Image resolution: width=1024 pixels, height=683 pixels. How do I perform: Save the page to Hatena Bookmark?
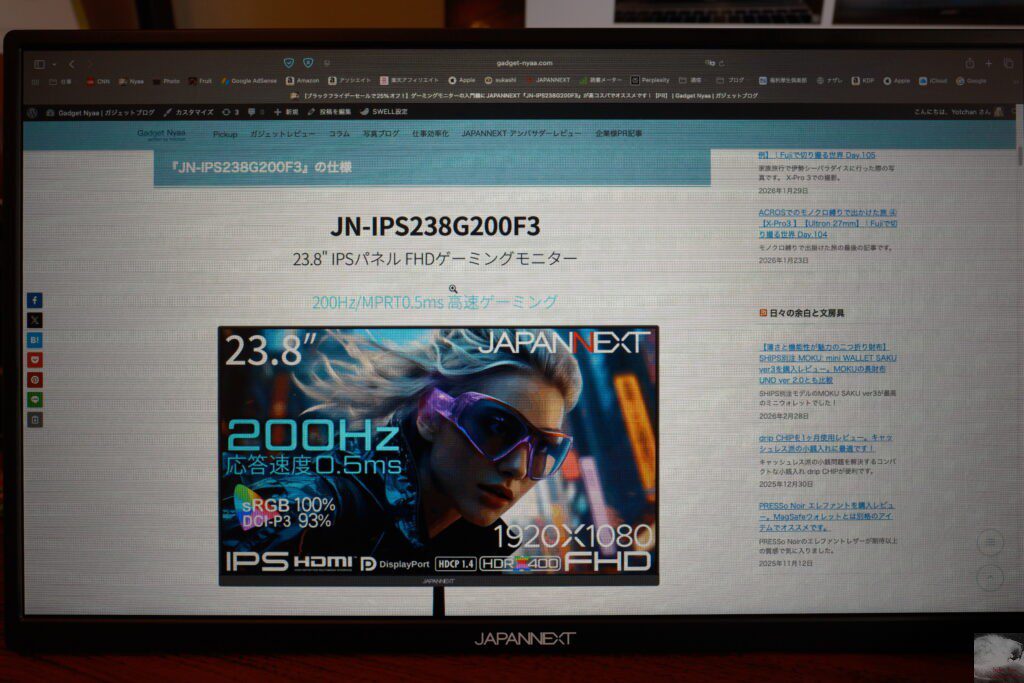point(35,340)
